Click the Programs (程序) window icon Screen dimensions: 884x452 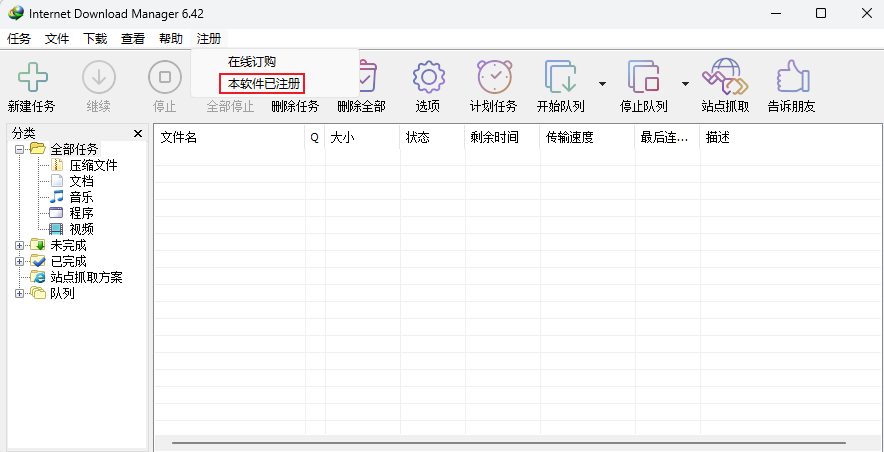pyautogui.click(x=56, y=213)
